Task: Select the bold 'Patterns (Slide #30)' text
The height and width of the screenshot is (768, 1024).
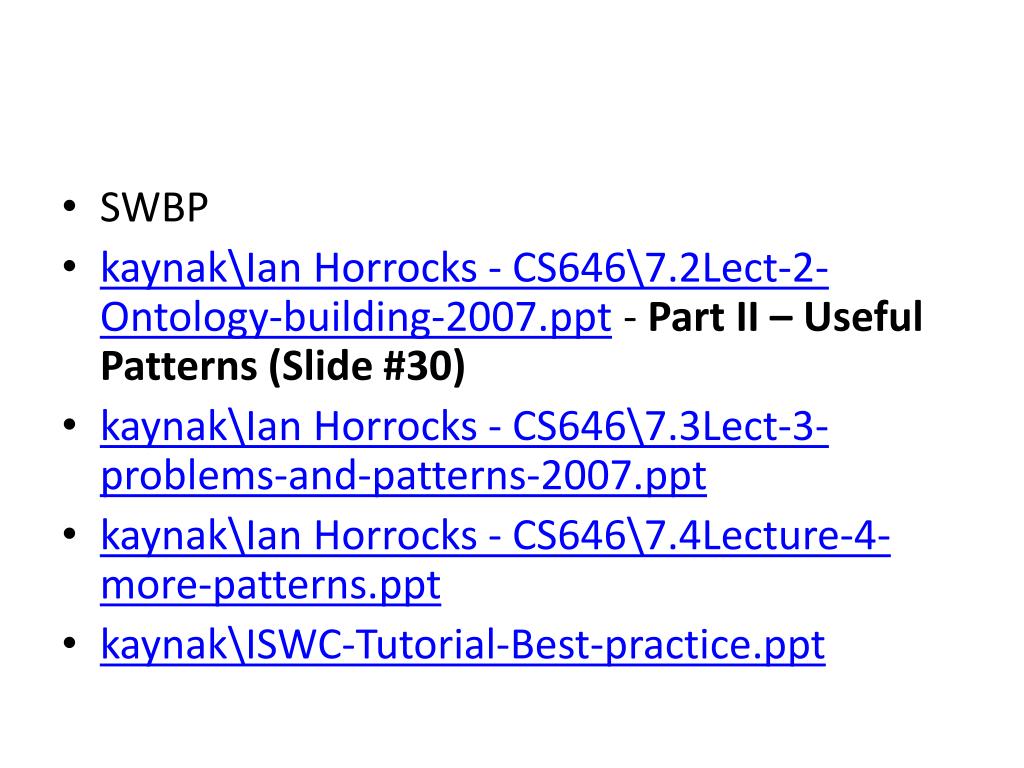Action: pyautogui.click(x=283, y=366)
